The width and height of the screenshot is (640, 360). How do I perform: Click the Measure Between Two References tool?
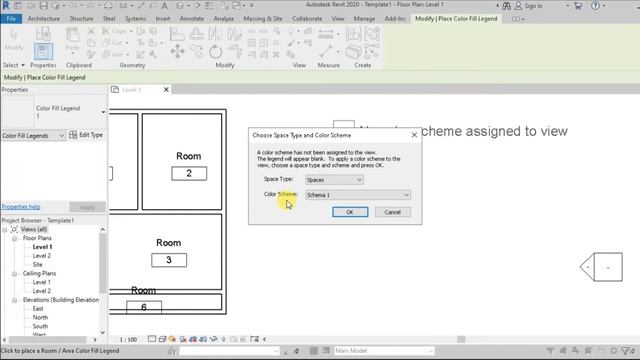[x=326, y=52]
